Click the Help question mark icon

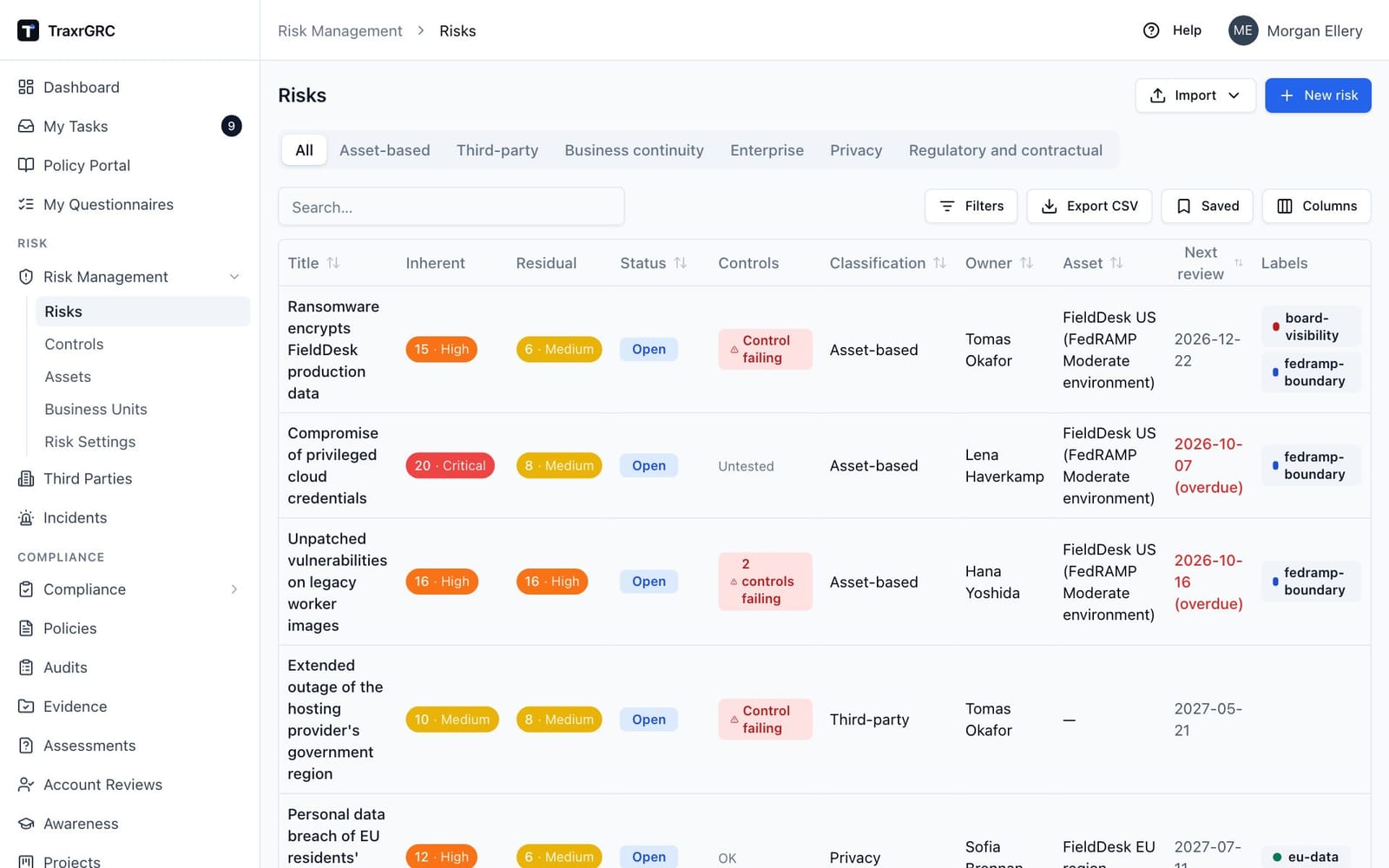click(x=1151, y=30)
